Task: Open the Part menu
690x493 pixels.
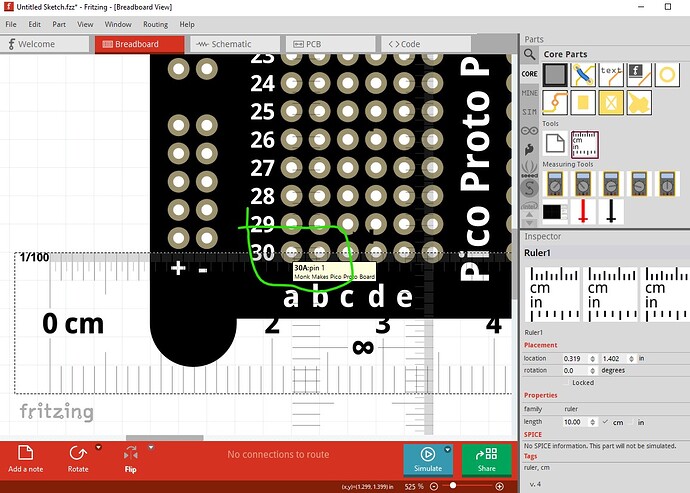Action: [x=59, y=24]
